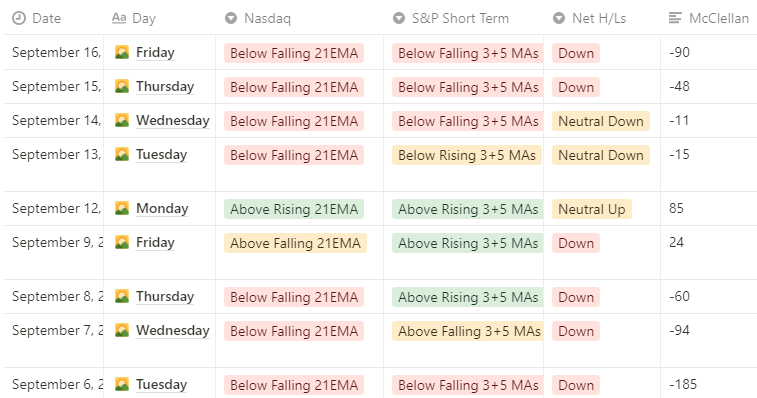Click the McClellan value -185 cell
Image resolution: width=757 pixels, height=398 pixels.
click(x=708, y=384)
